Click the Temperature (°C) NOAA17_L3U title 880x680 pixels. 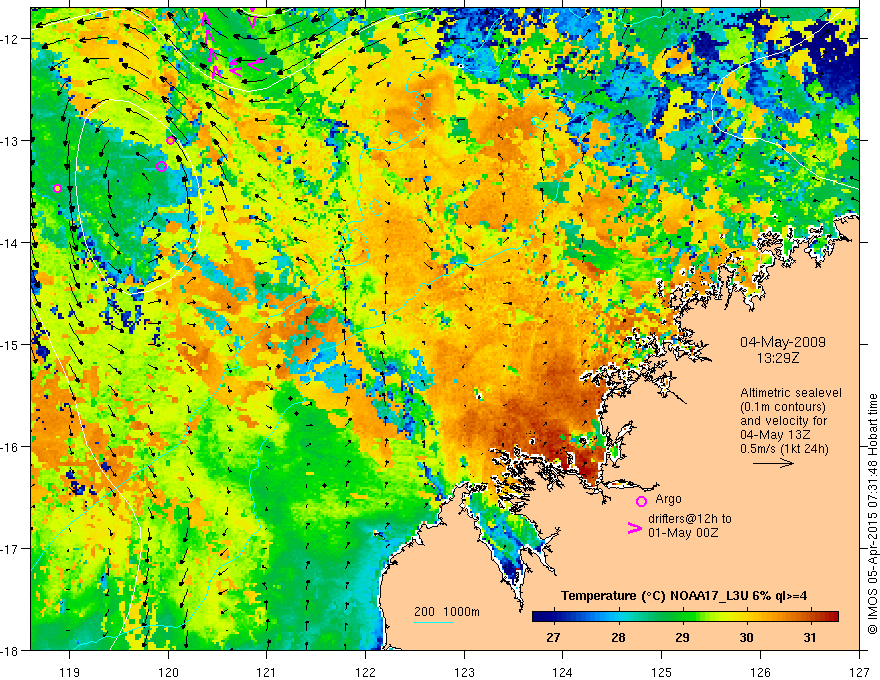[x=684, y=596]
